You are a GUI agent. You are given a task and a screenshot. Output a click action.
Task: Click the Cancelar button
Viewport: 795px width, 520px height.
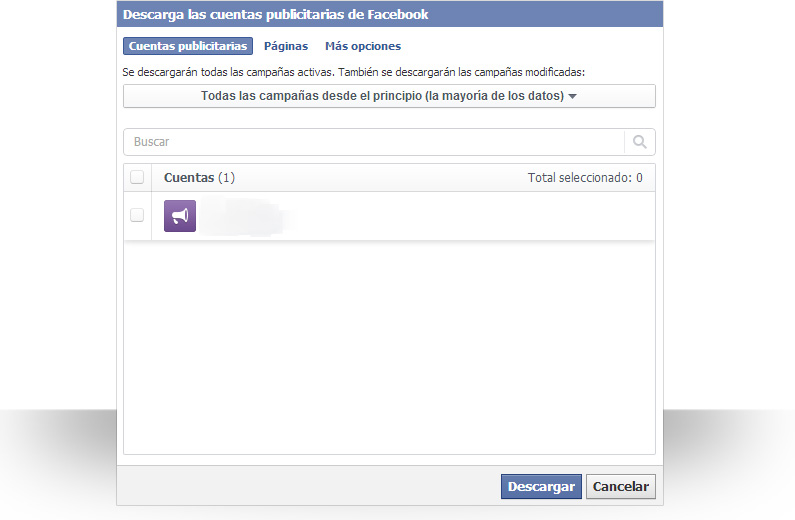tap(621, 487)
